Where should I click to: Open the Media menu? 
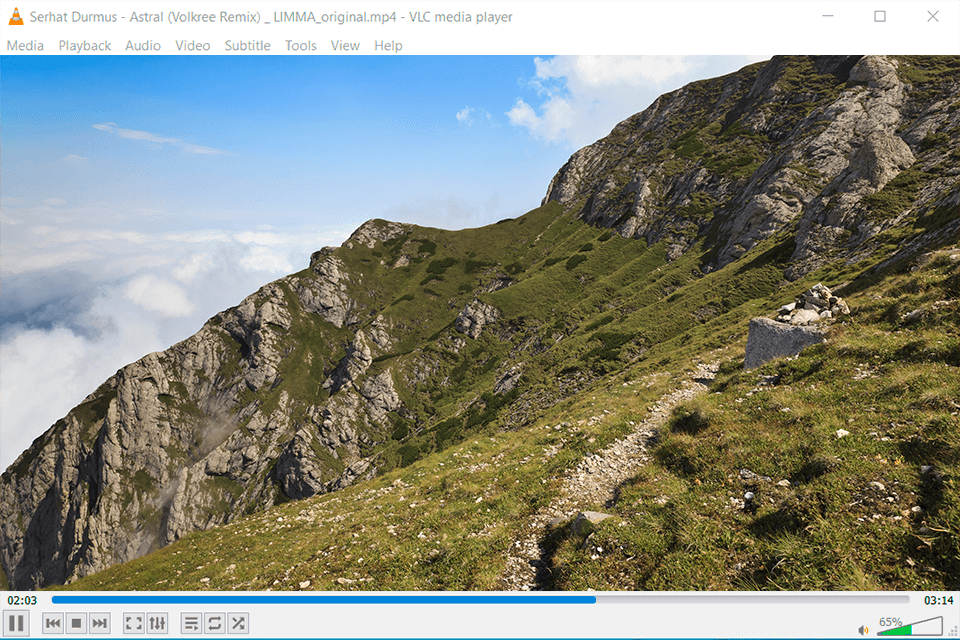25,45
